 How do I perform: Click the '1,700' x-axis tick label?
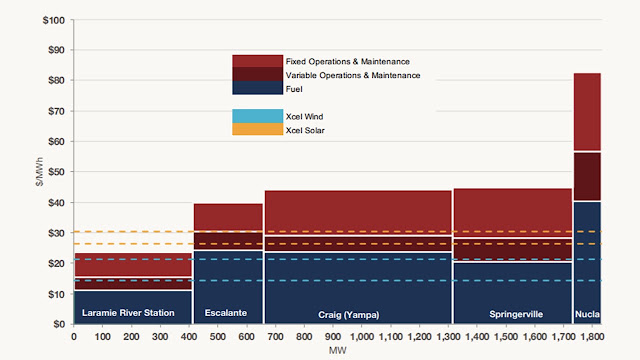click(x=564, y=337)
